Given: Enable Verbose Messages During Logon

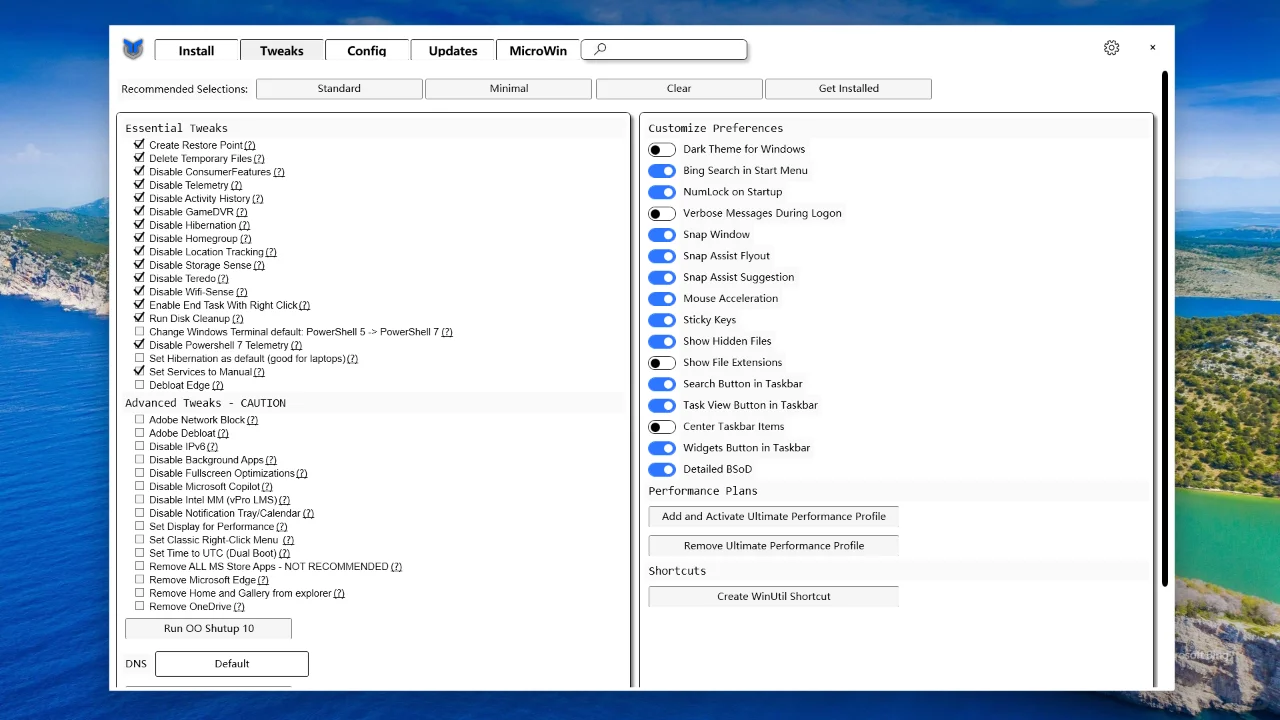Looking at the screenshot, I should [662, 214].
